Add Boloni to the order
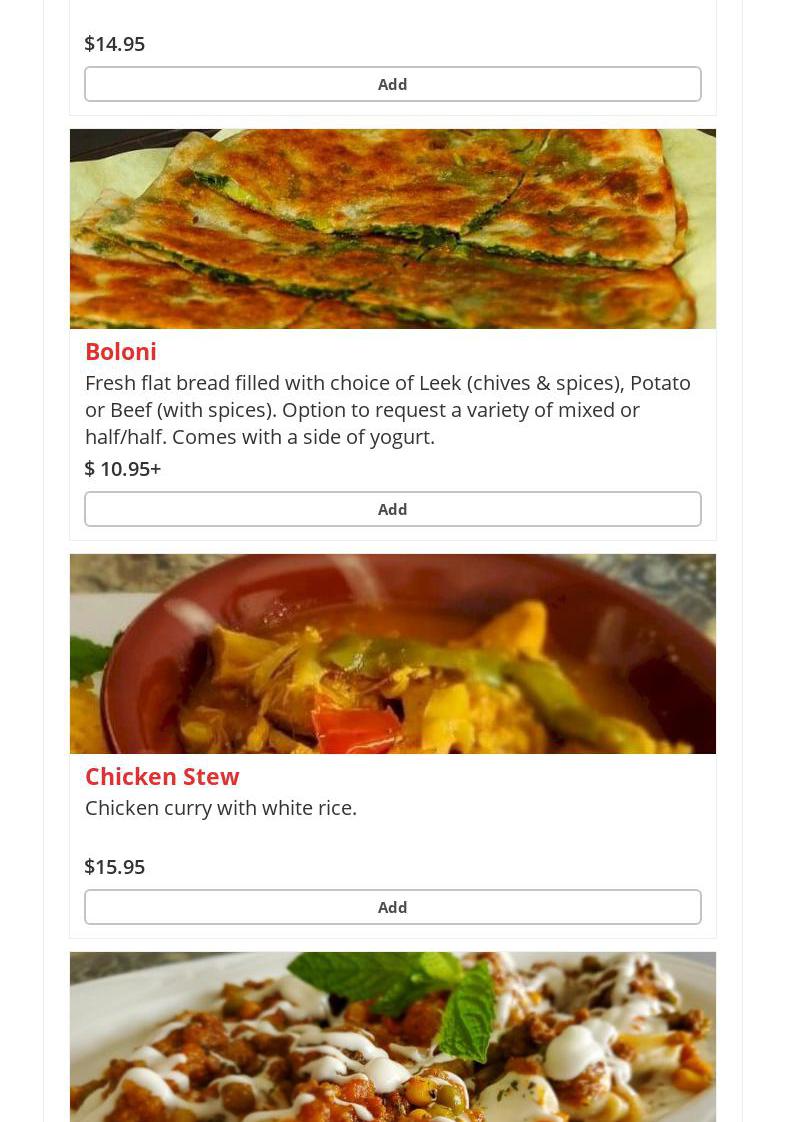Screen dimensions: 785x1122 392,509
